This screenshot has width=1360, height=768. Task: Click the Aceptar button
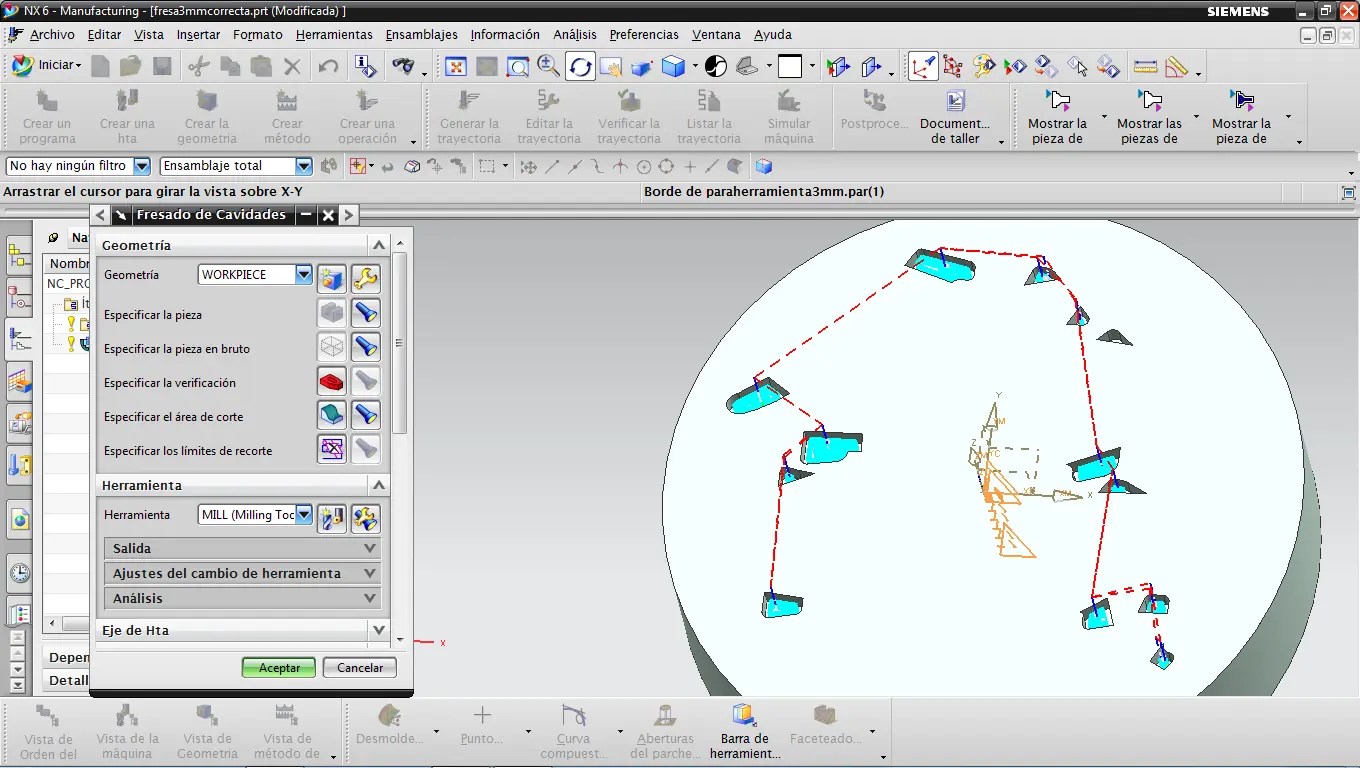[279, 667]
